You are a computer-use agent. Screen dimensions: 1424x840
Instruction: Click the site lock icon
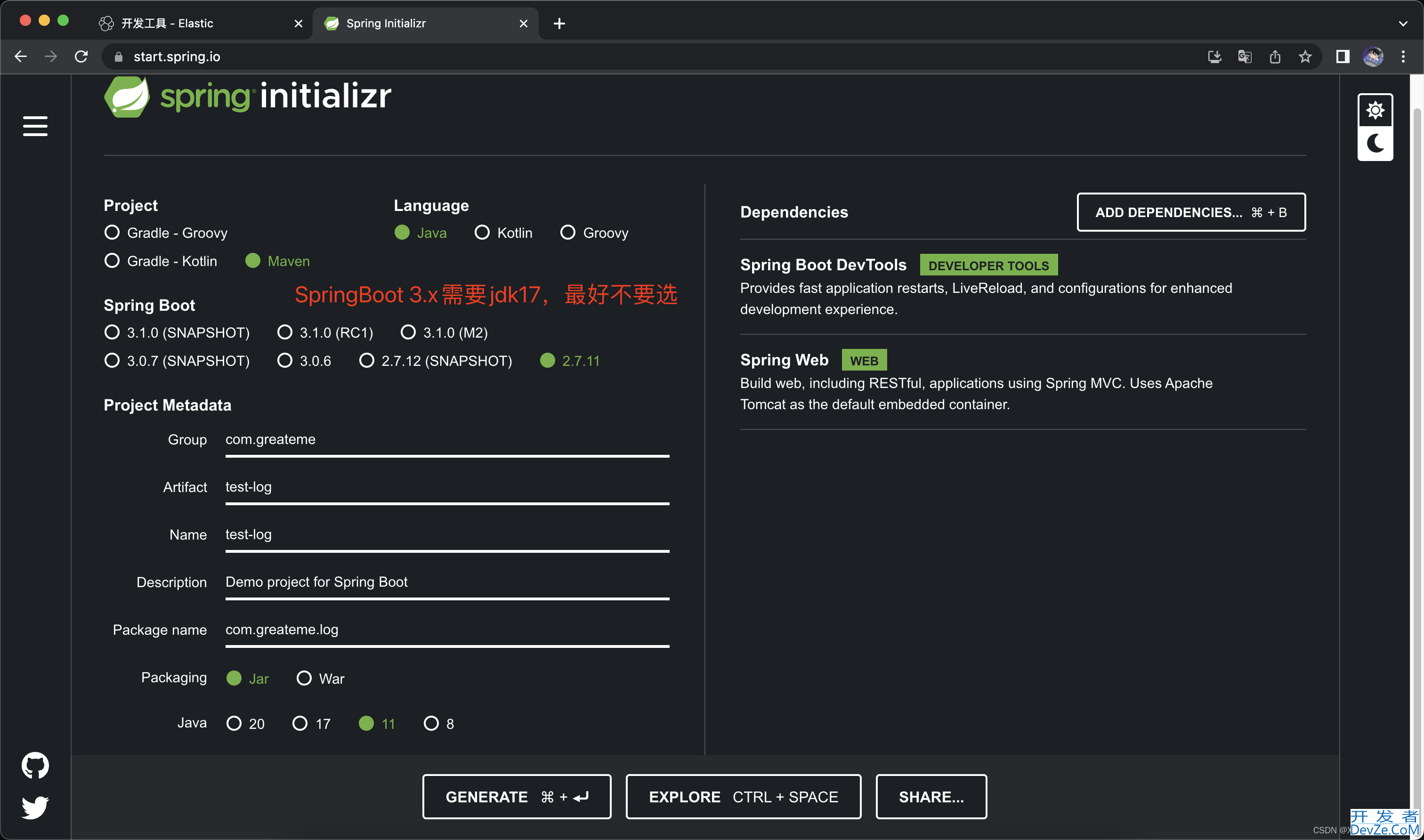tap(118, 57)
